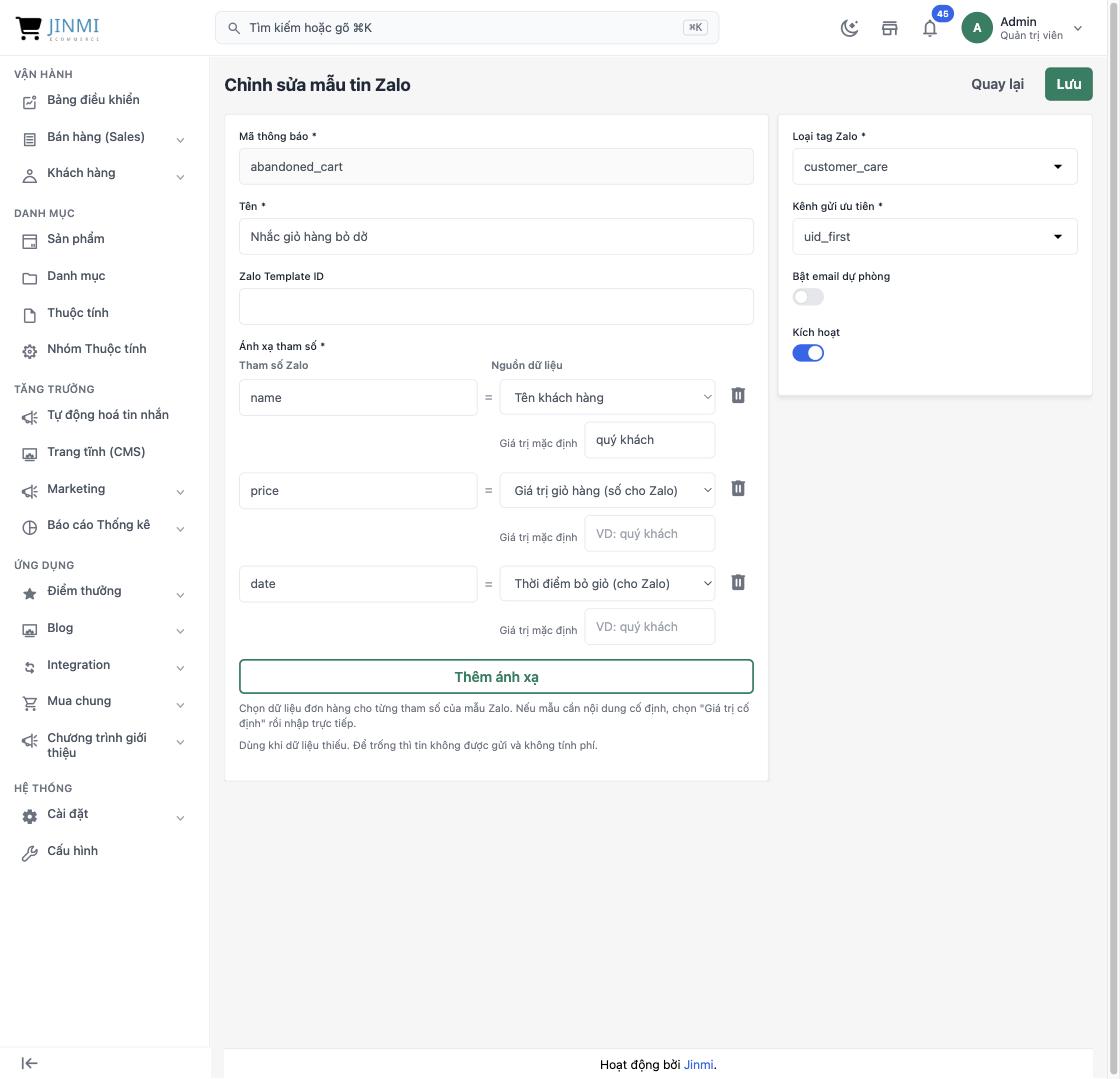1120x1079 pixels.
Task: Toggle dark mode moon icon
Action: tap(849, 28)
